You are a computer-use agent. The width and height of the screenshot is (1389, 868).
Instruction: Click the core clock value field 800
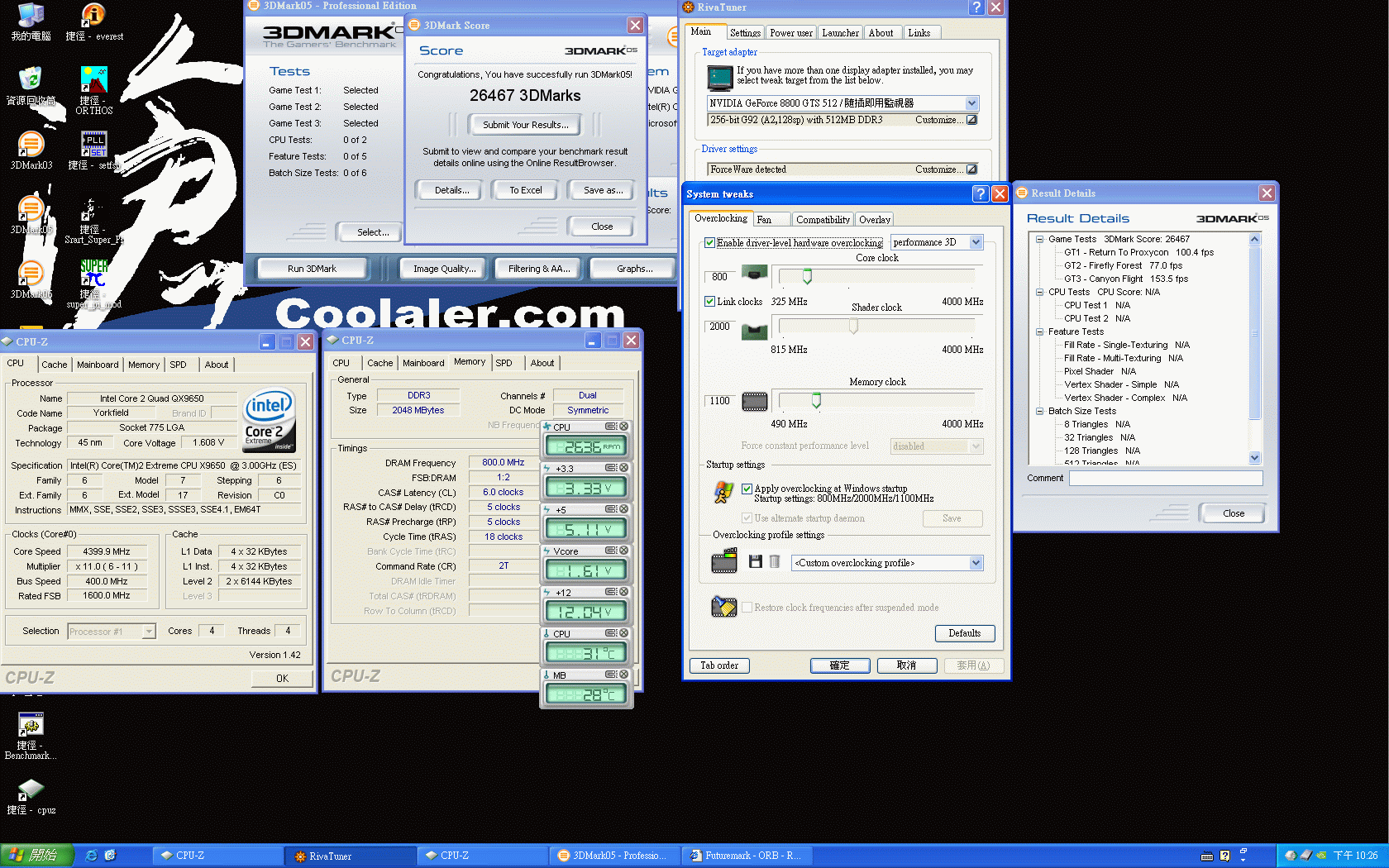(719, 277)
